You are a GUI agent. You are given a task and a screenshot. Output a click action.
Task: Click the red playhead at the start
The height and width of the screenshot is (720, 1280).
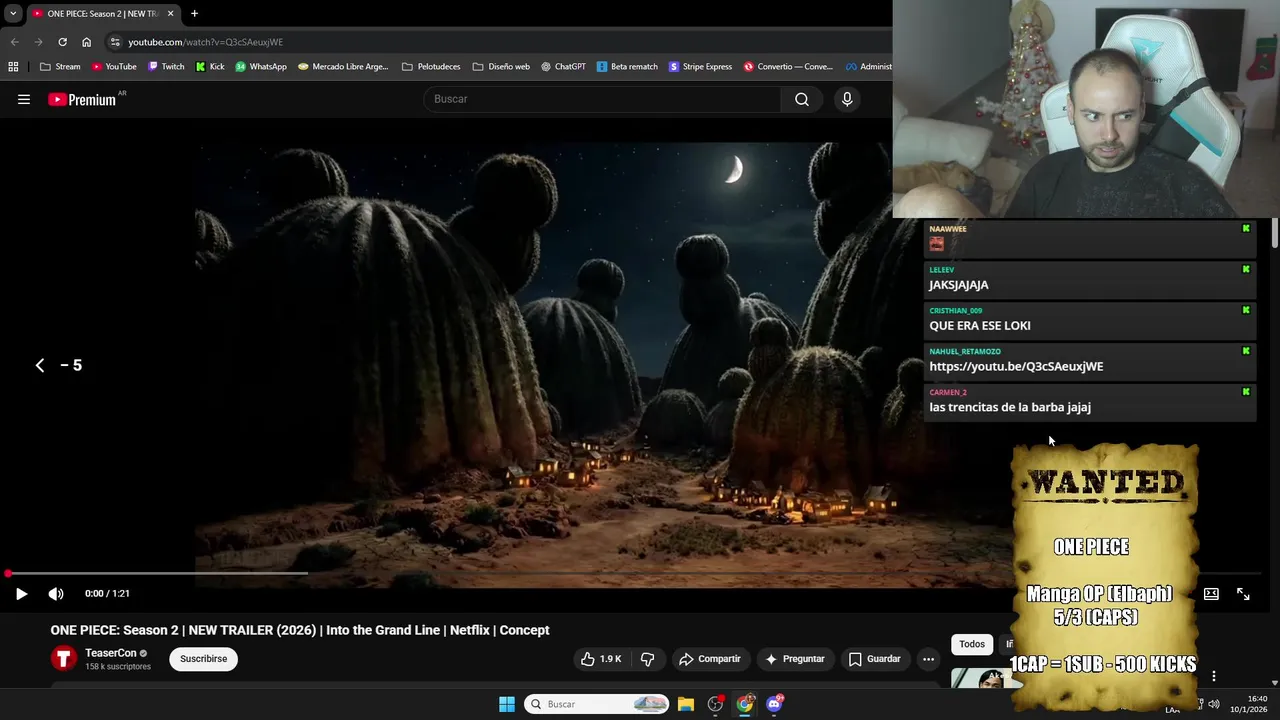pos(8,573)
